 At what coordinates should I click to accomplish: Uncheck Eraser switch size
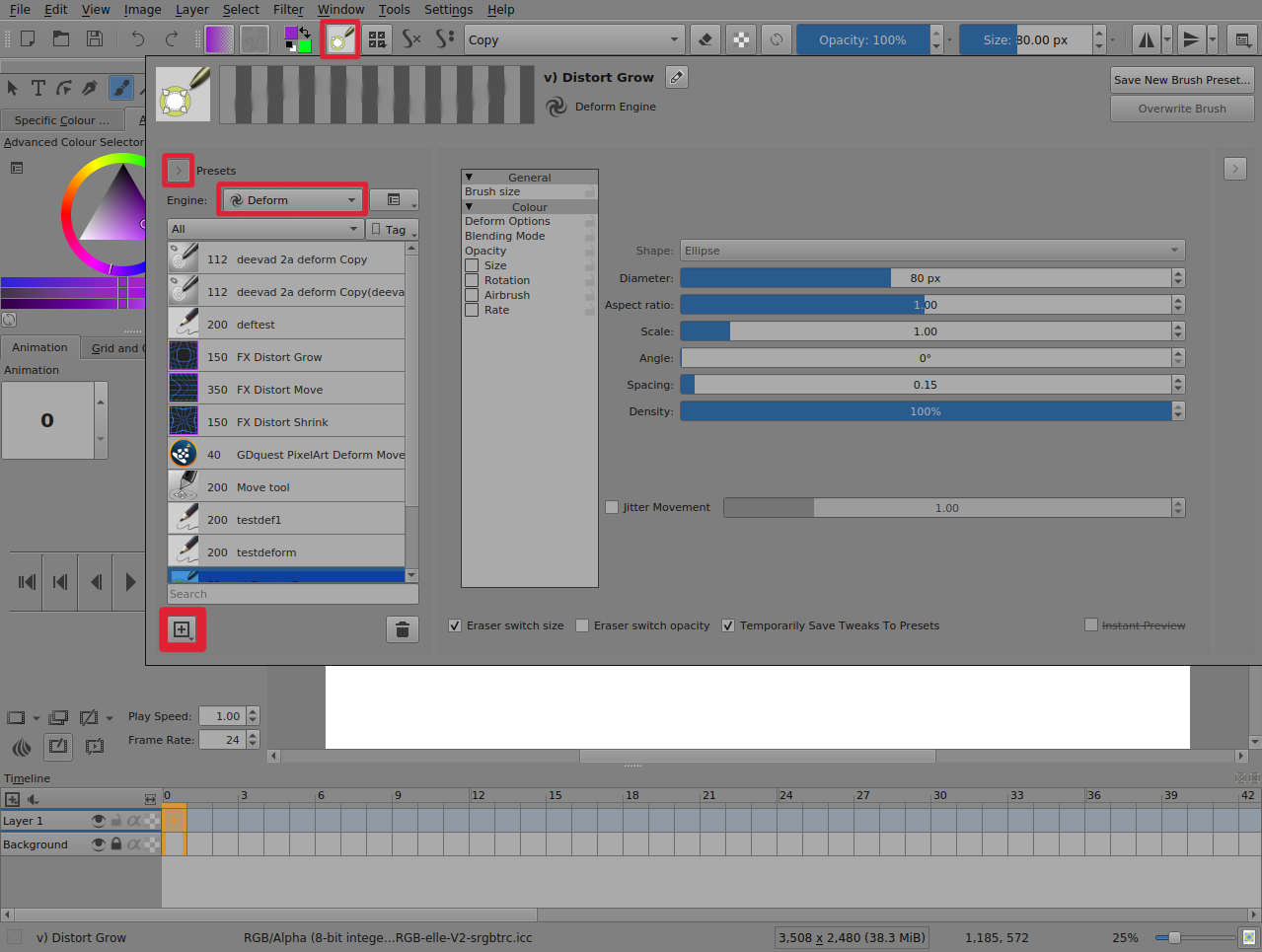[x=454, y=625]
